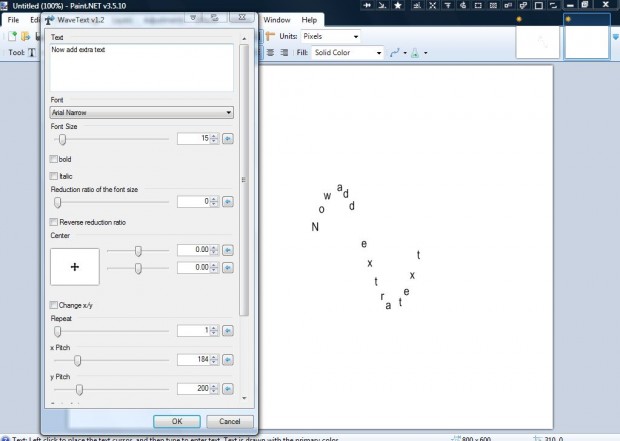Click the y Pitch value field 200
Viewport: 620px width, 441px height.
[194, 389]
